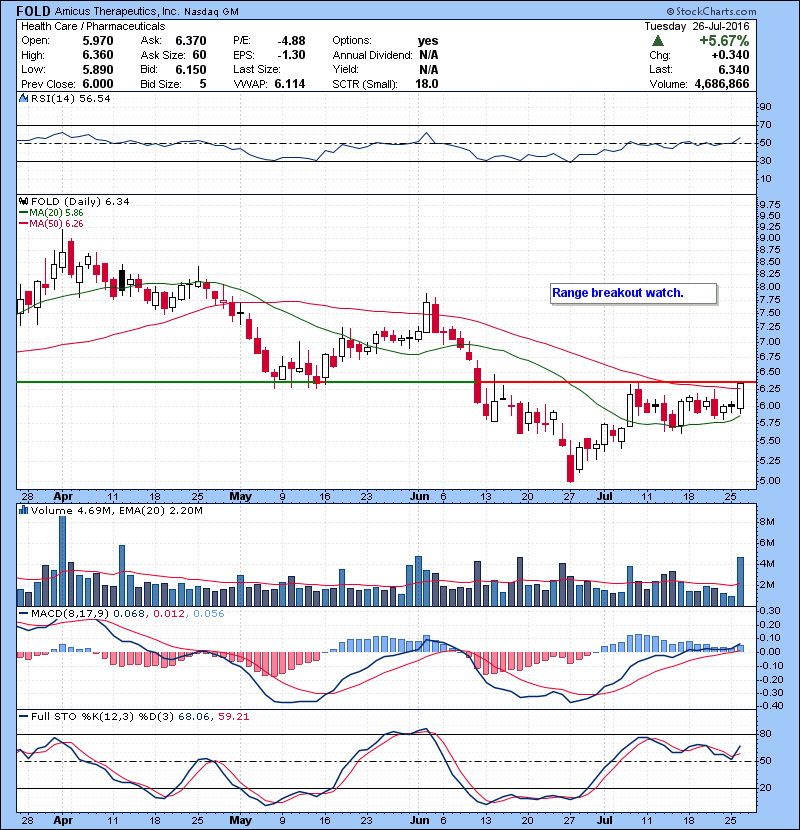Click the Volume panel bar icon
The width and height of the screenshot is (800, 830).
[x=23, y=510]
